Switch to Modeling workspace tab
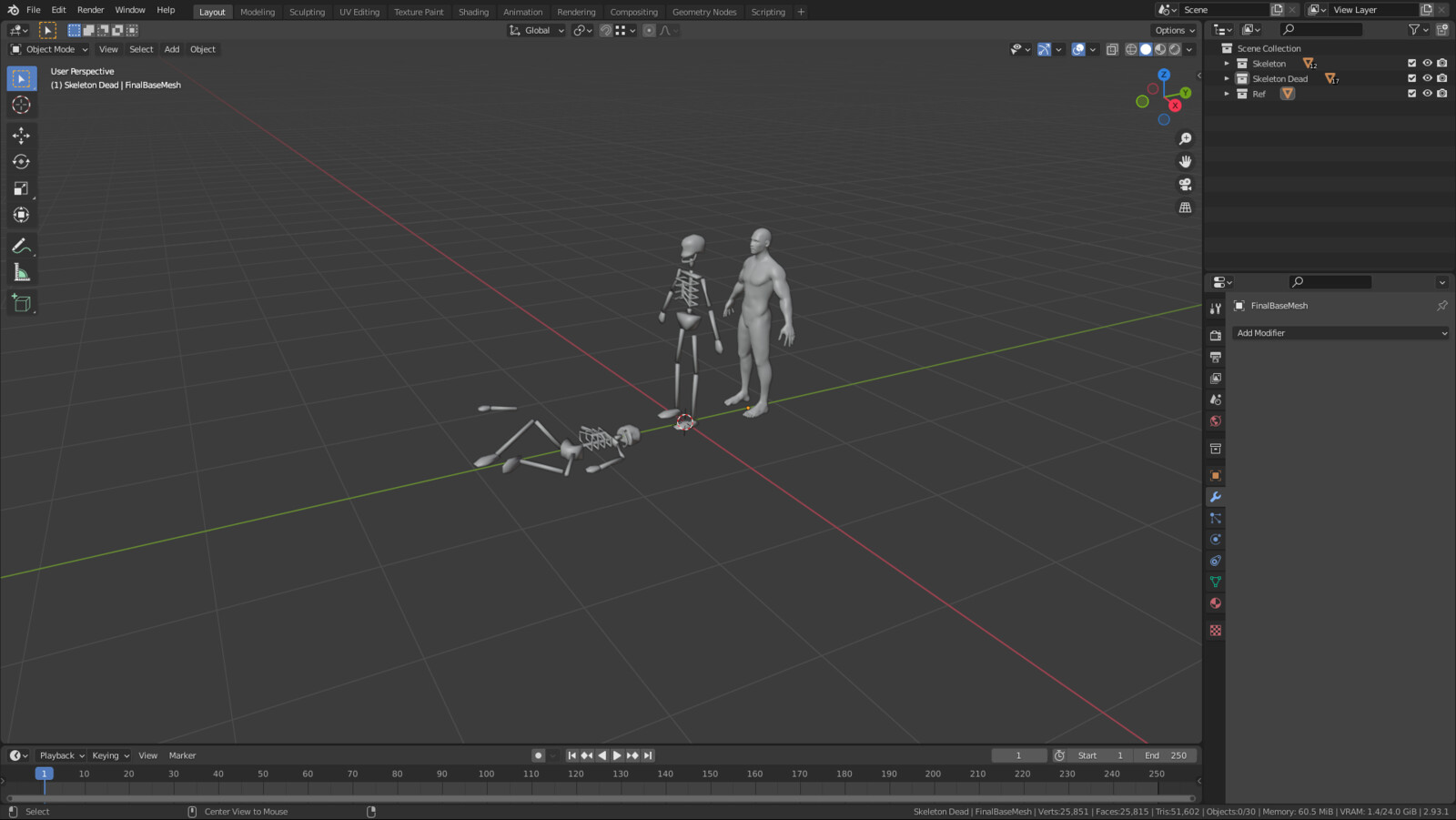Viewport: 1456px width, 820px height. point(258,12)
